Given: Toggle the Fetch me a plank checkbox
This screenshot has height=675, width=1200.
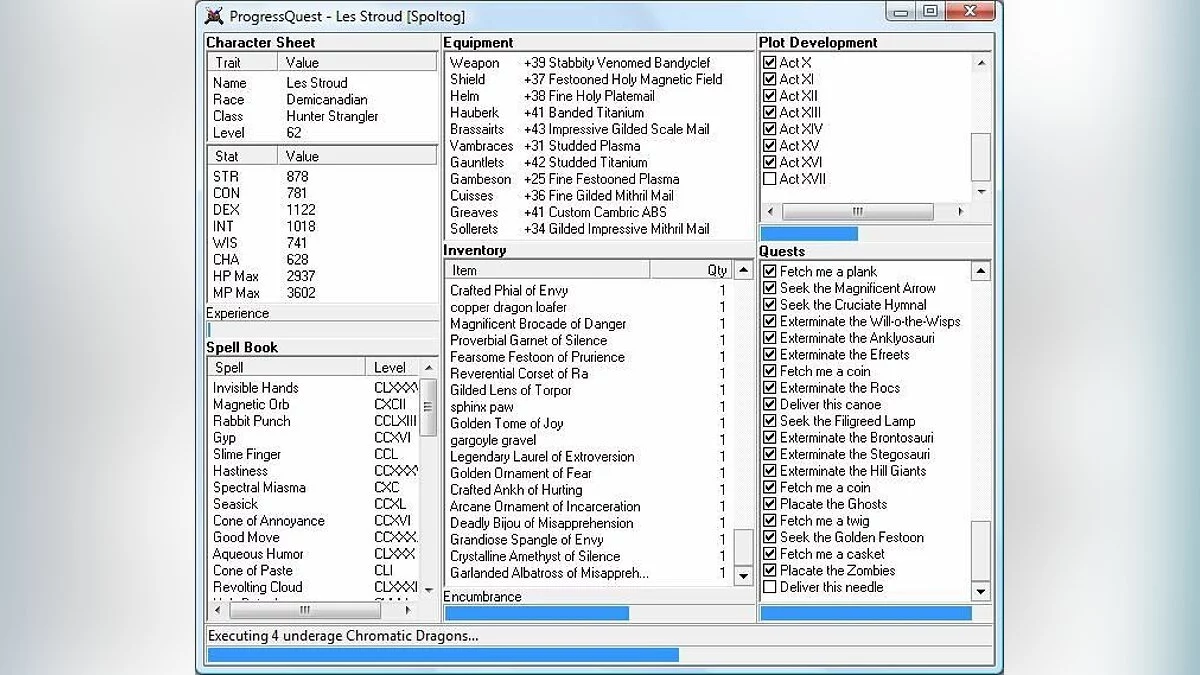Looking at the screenshot, I should (769, 271).
